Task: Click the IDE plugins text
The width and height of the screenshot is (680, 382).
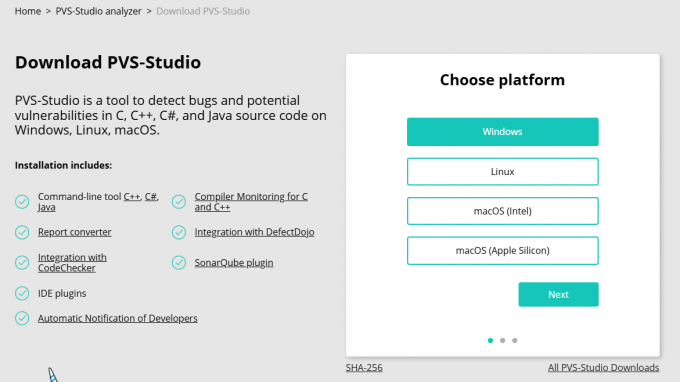Action: (x=62, y=294)
